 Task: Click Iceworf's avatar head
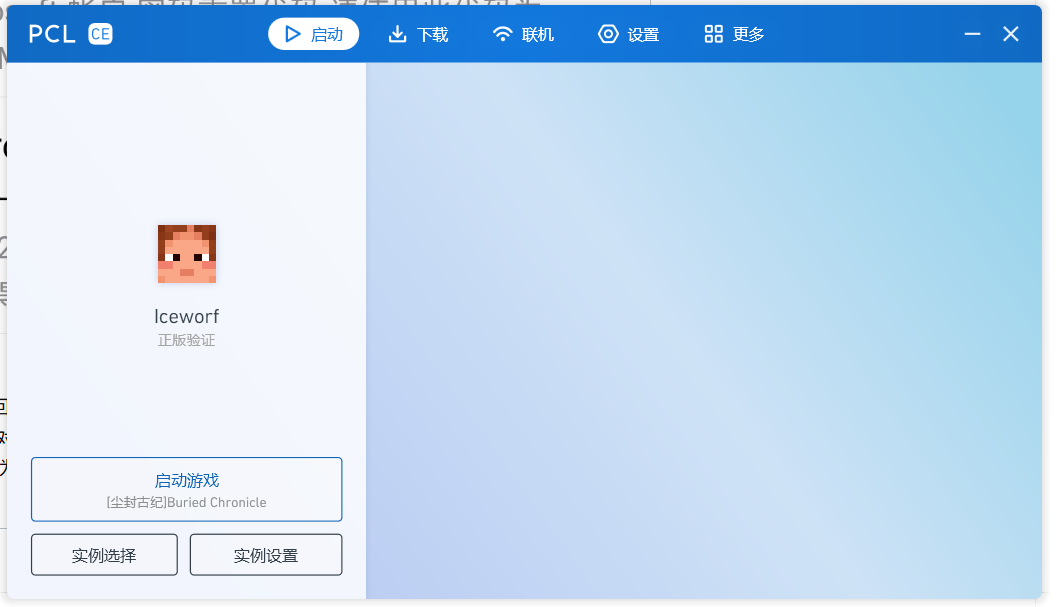[186, 254]
